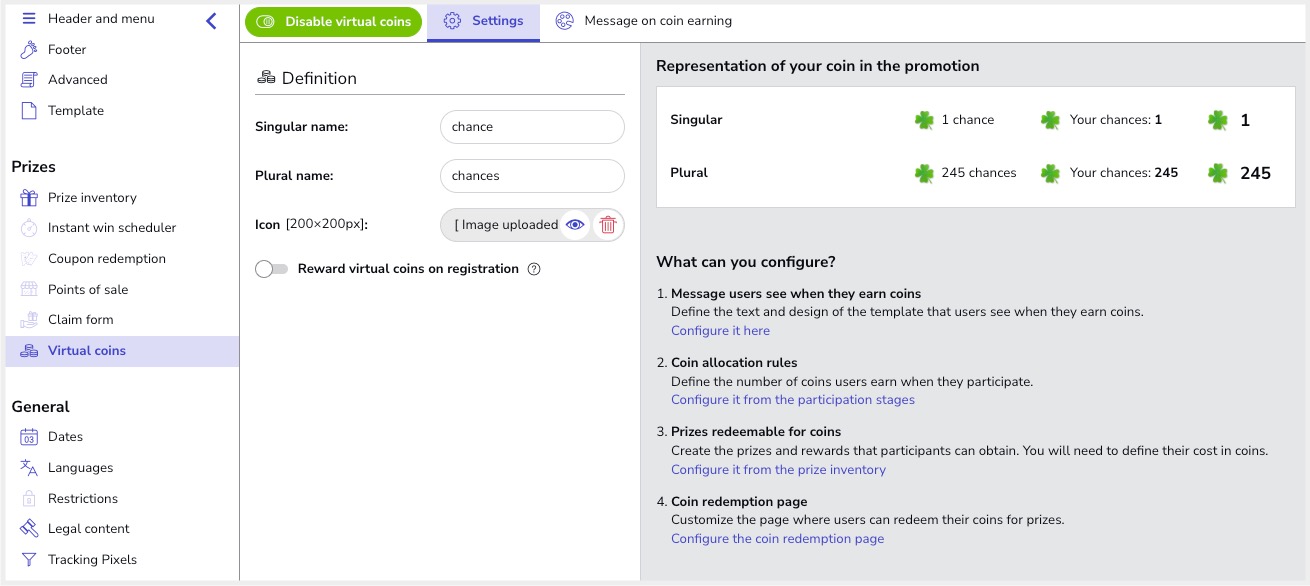Click the Dates calendar icon

coord(29,437)
